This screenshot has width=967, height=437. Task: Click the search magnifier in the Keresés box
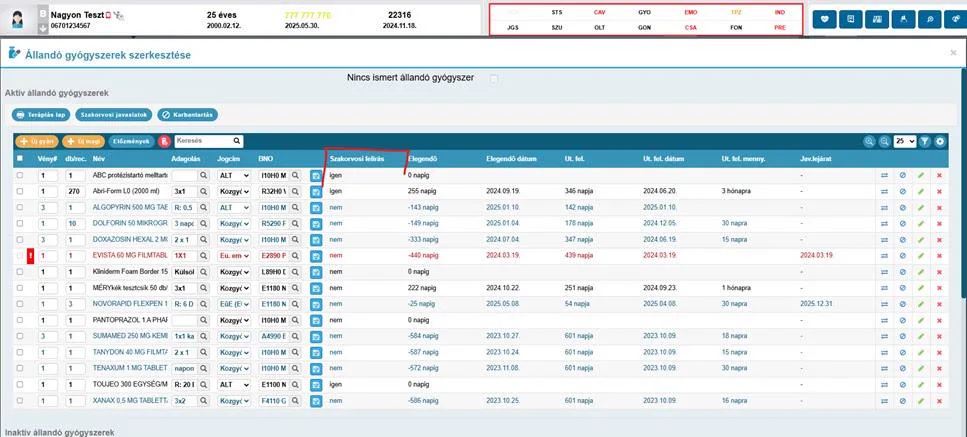236,141
